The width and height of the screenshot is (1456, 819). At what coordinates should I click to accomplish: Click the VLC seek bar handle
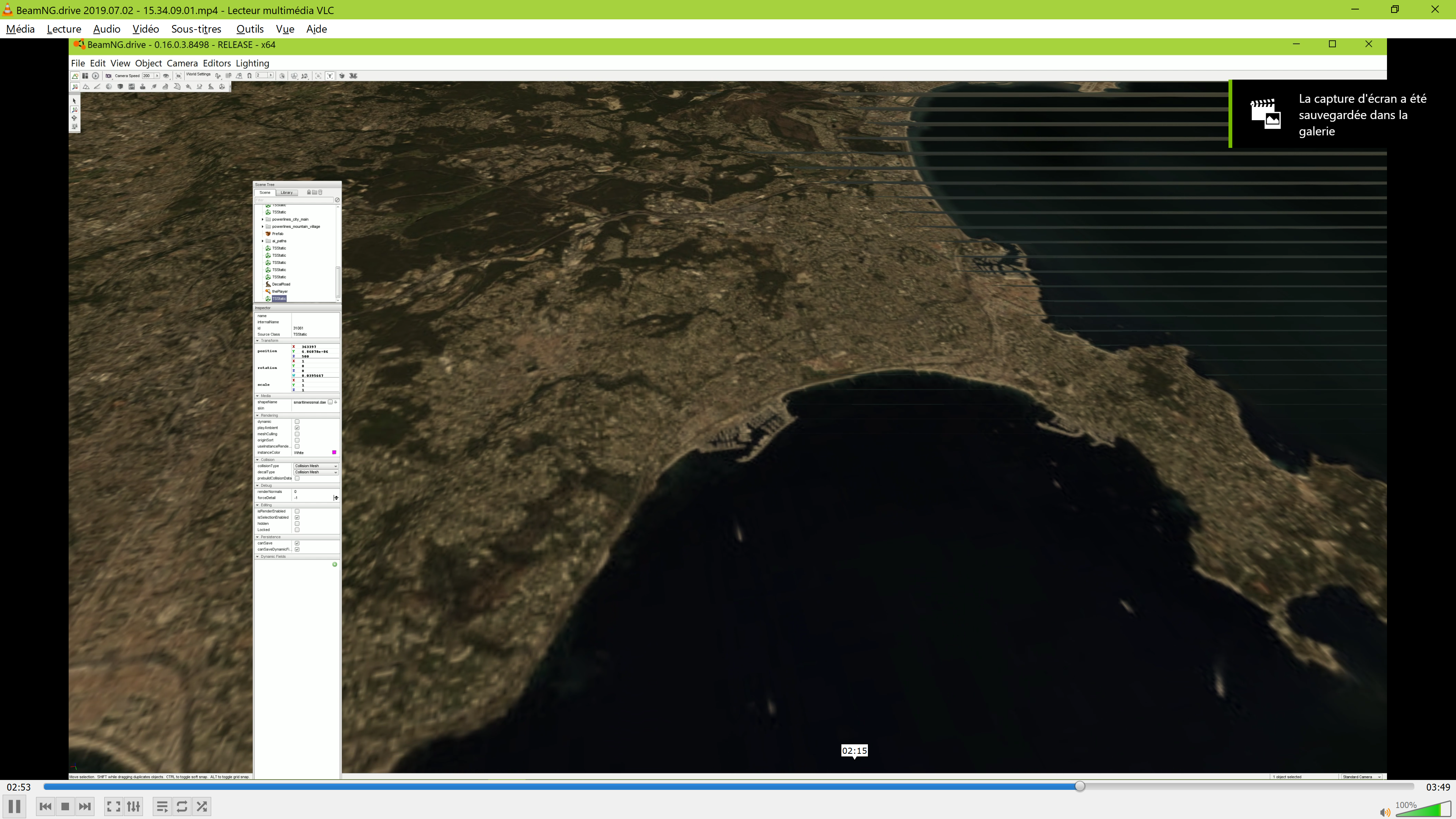1079,786
